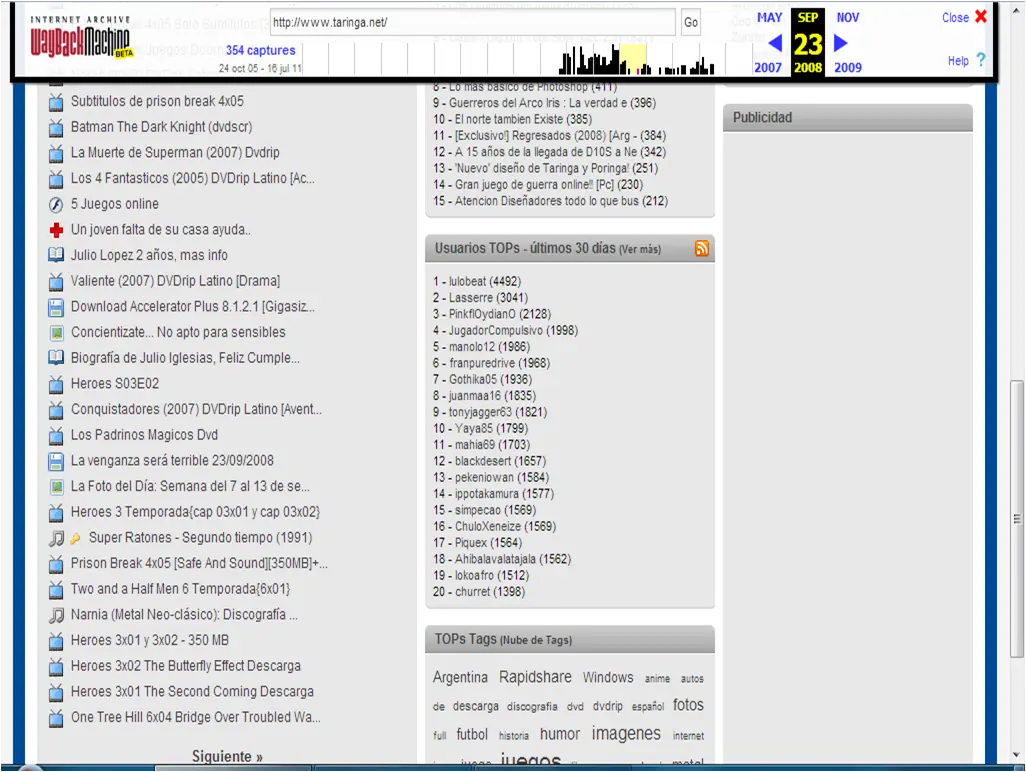1026x772 pixels.
Task: Click TV icon beside Los Padrinos Magicos Dvd
Action: pos(56,436)
